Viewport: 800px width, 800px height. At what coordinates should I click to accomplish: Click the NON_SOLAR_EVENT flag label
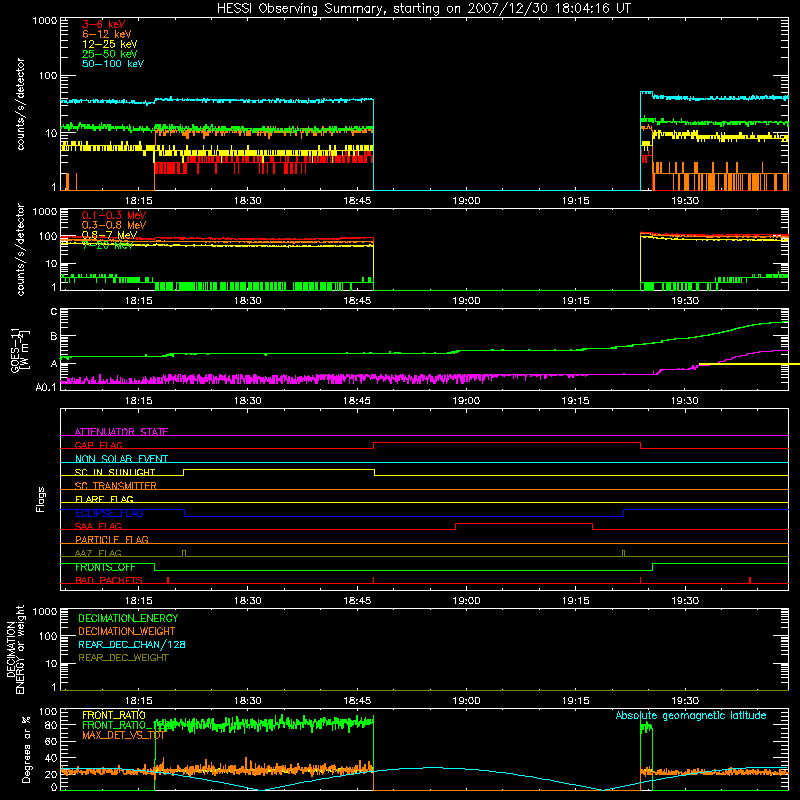point(121,459)
